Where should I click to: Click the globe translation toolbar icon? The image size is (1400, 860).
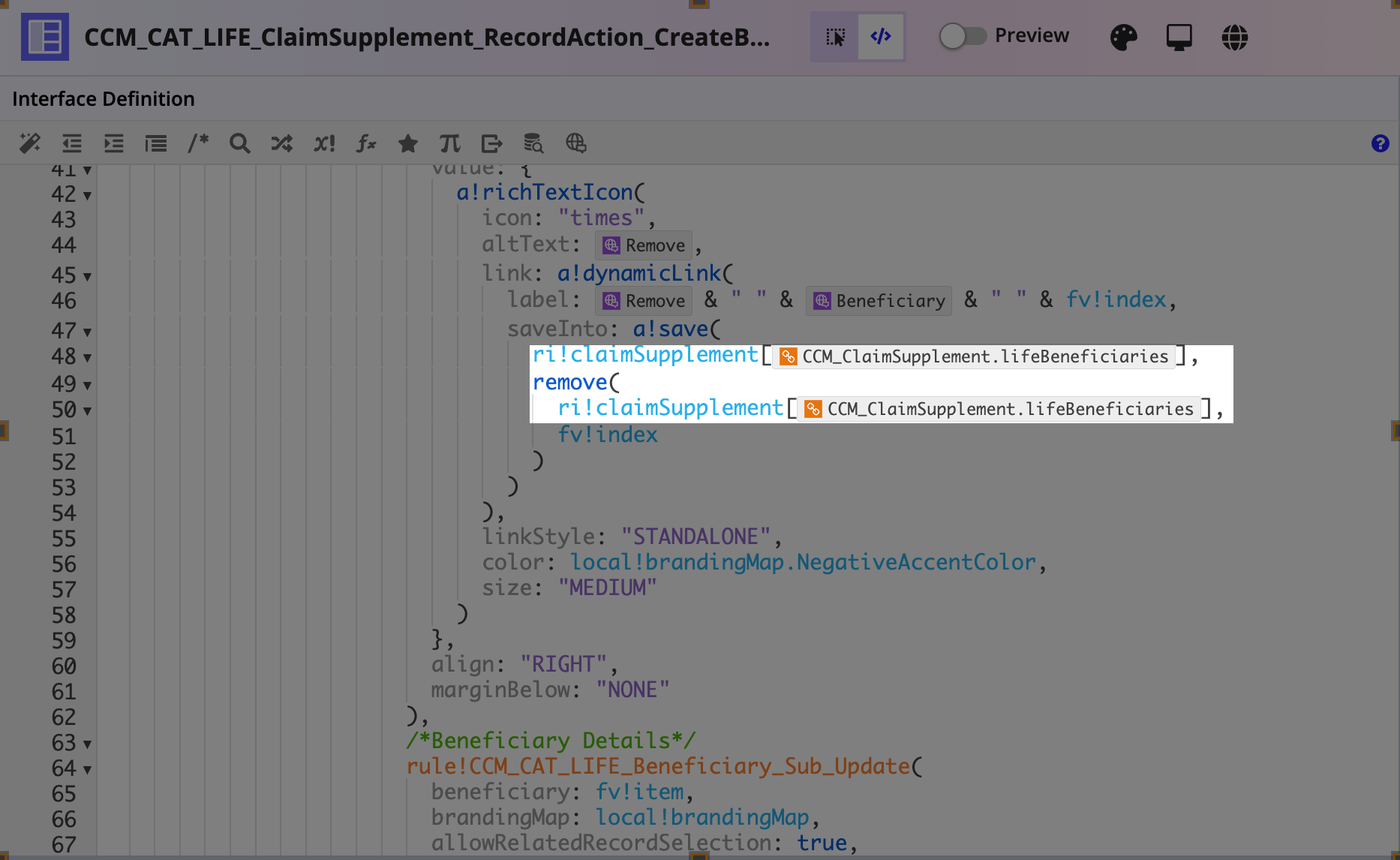point(576,143)
